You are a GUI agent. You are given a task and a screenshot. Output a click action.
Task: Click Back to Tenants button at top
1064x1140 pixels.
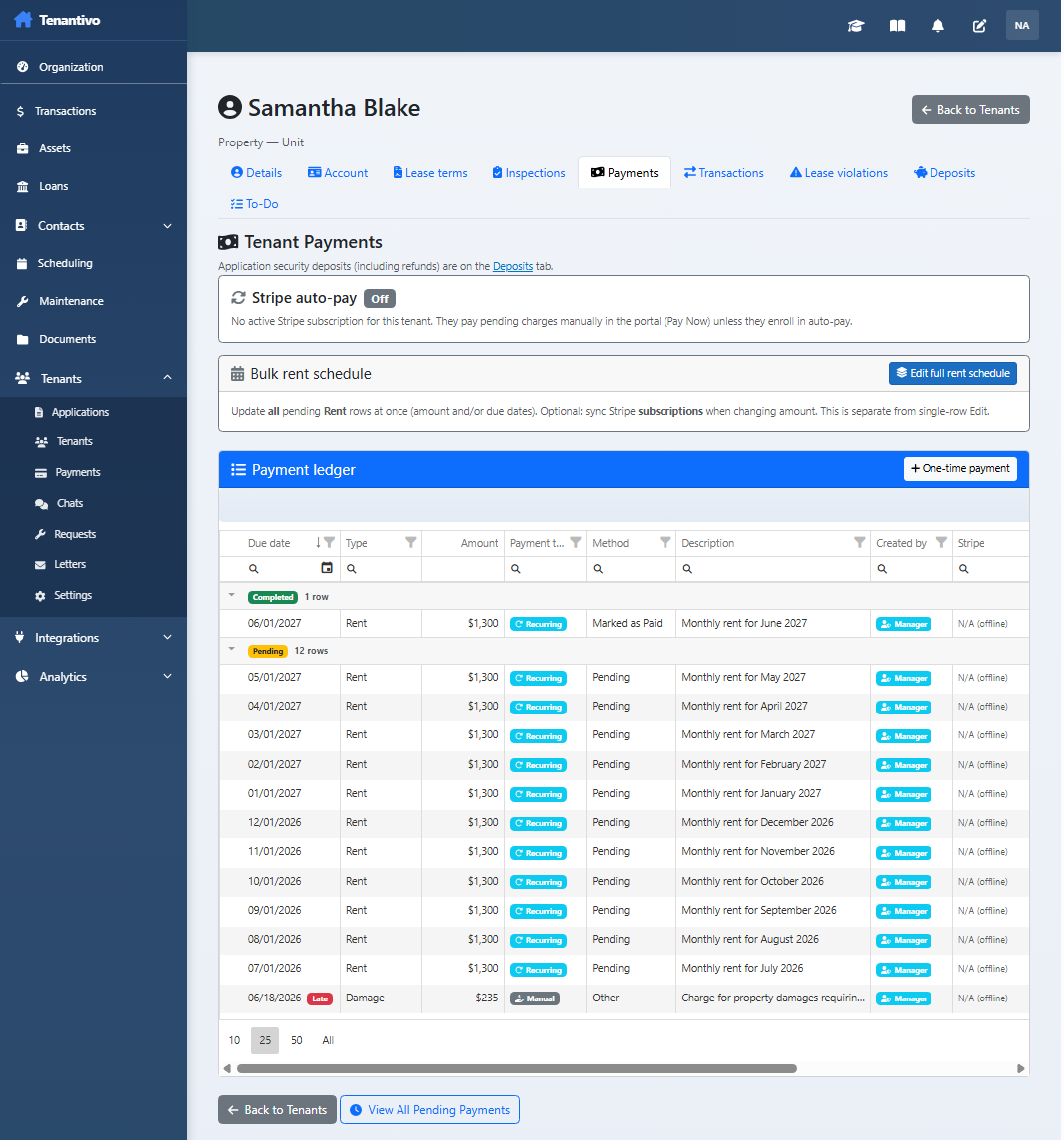pos(970,109)
